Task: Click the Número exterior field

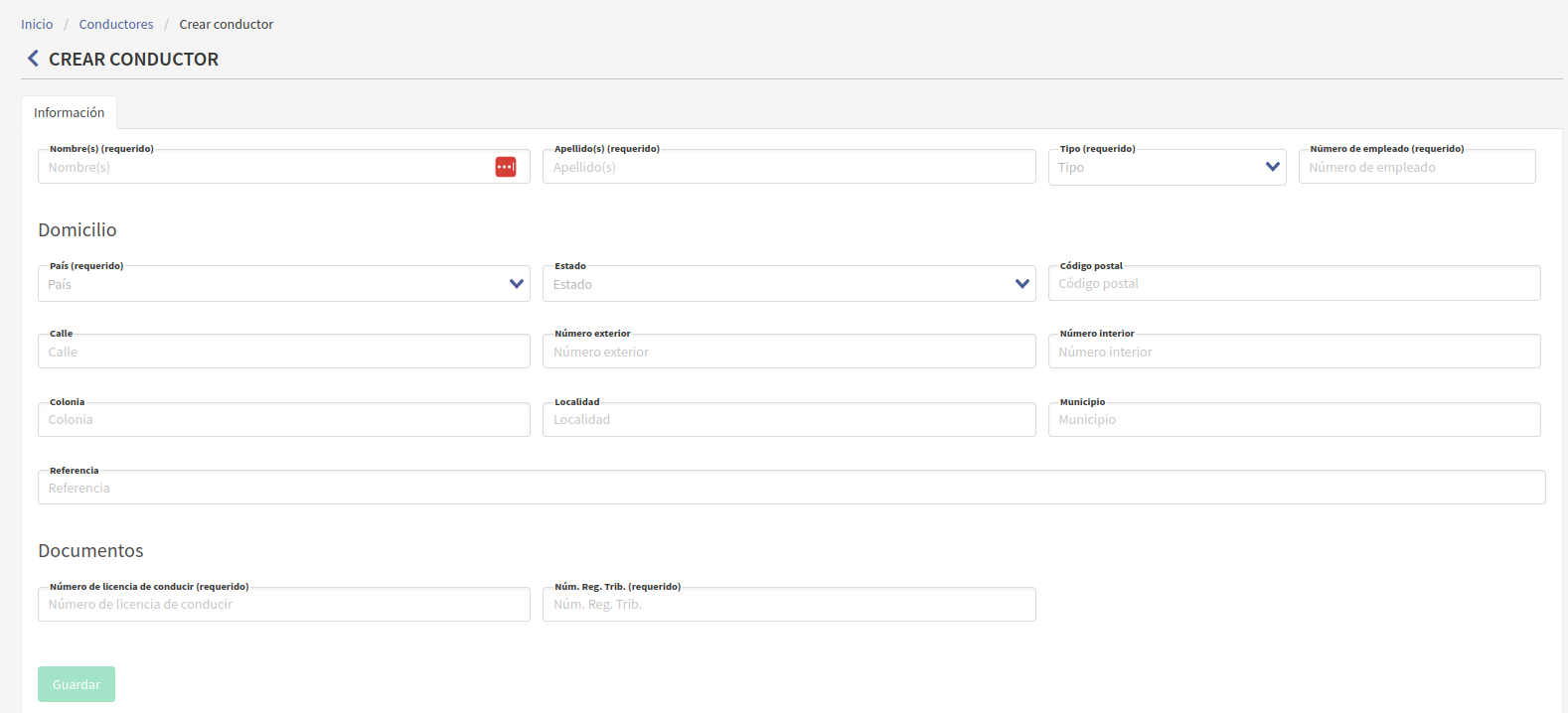Action: click(788, 352)
